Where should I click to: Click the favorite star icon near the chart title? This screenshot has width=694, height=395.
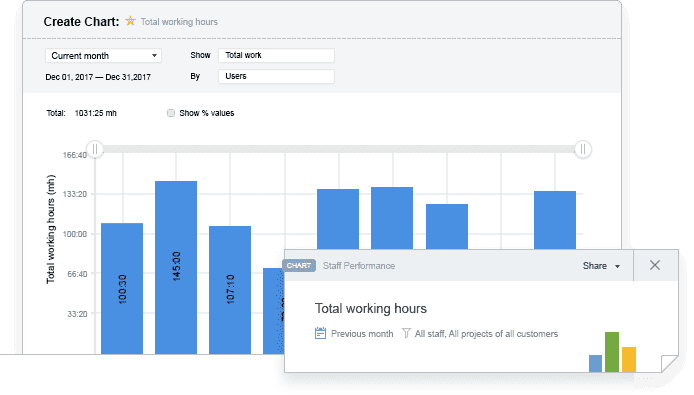click(x=130, y=21)
